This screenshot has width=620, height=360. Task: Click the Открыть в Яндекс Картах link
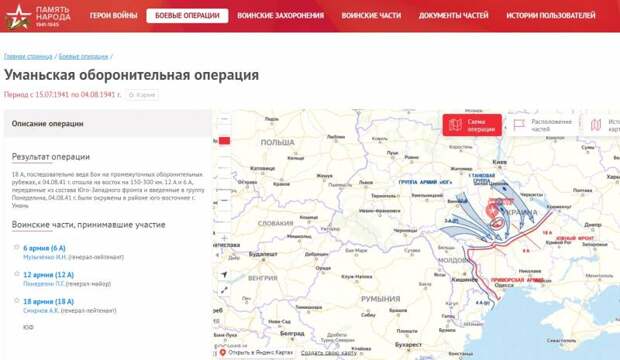click(261, 352)
